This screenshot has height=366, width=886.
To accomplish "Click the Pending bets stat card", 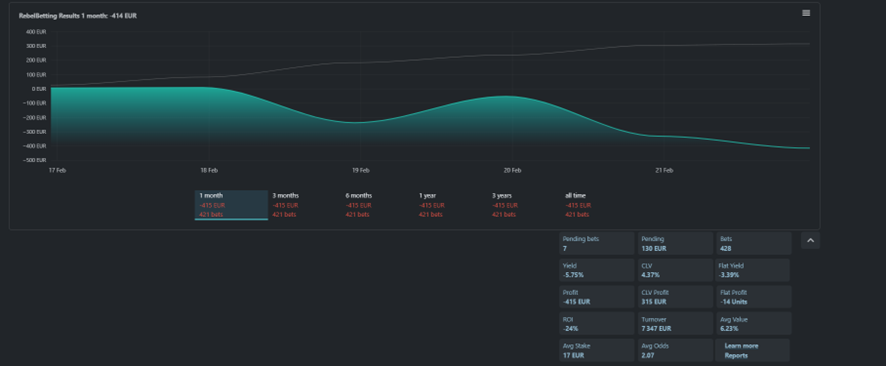I will coord(597,243).
